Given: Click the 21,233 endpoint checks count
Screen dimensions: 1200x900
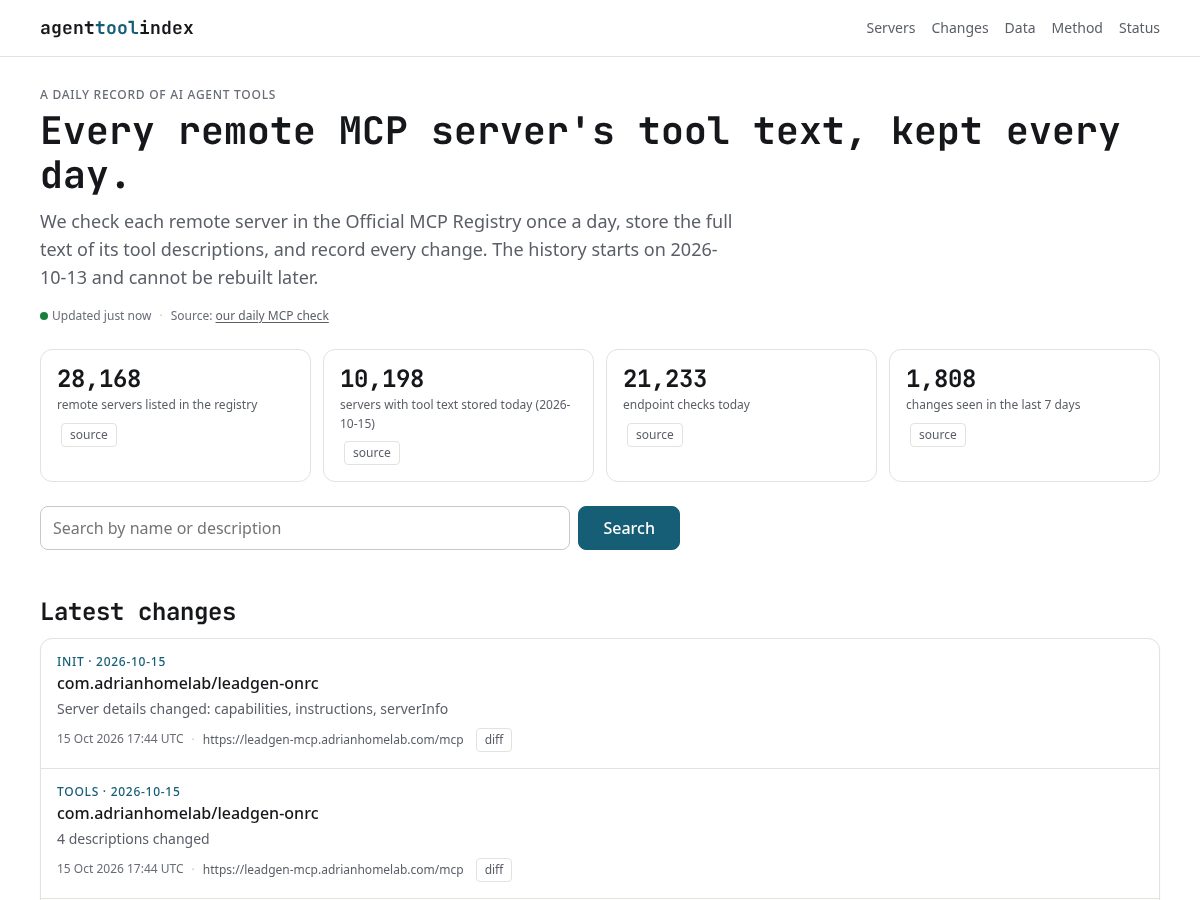Looking at the screenshot, I should pos(665,379).
